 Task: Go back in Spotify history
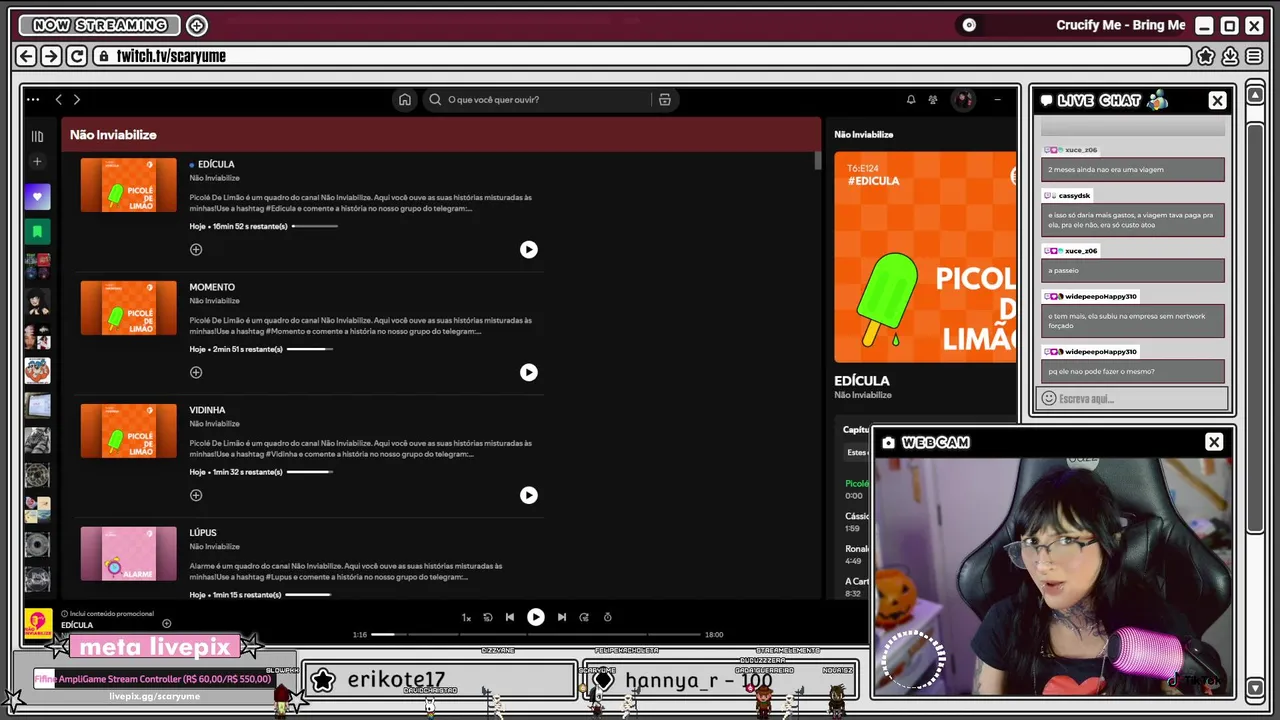click(58, 99)
